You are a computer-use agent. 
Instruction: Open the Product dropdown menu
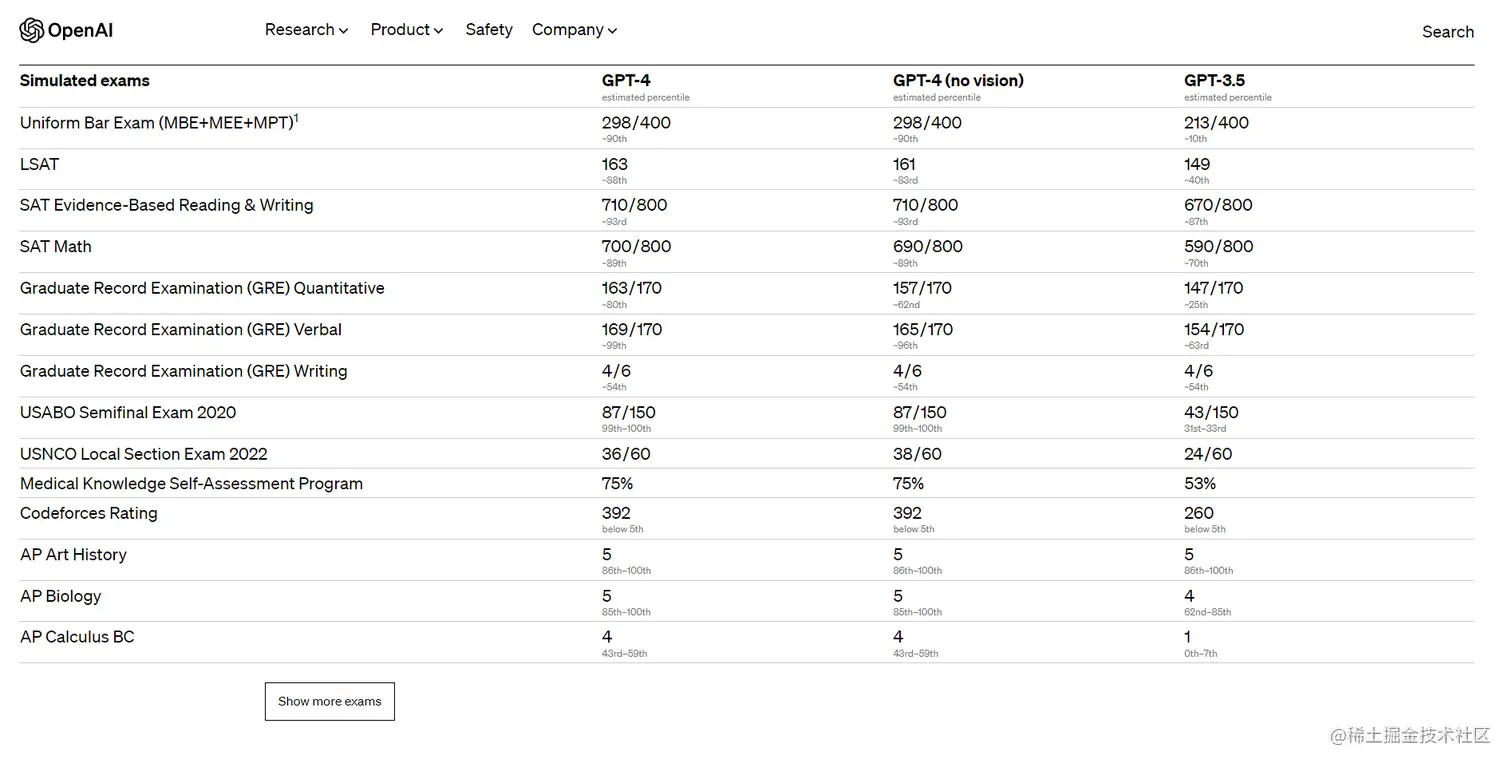click(406, 30)
